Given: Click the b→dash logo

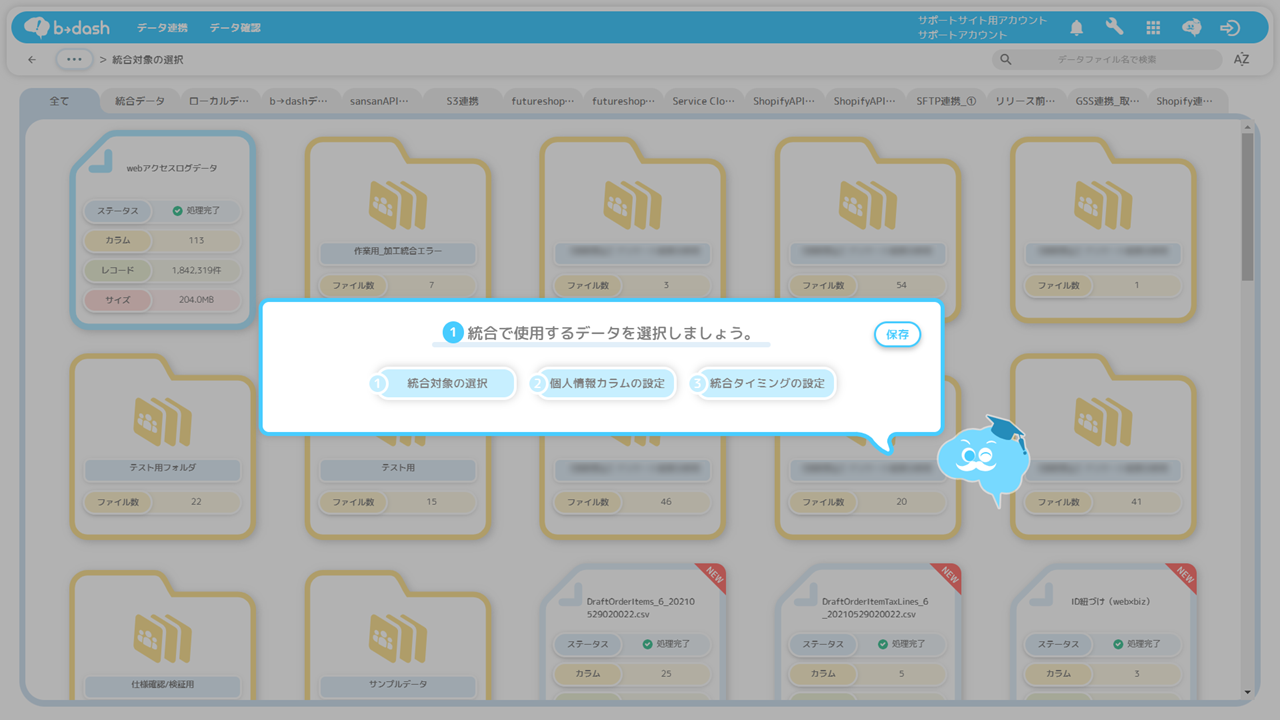Looking at the screenshot, I should (67, 27).
